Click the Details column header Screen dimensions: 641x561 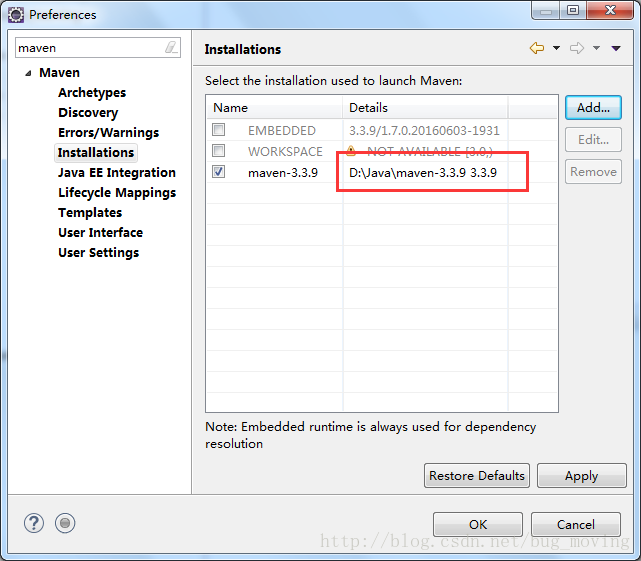425,108
